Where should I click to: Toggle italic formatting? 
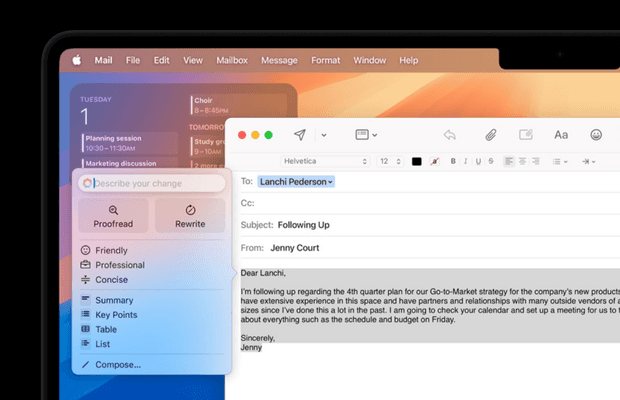(466, 161)
